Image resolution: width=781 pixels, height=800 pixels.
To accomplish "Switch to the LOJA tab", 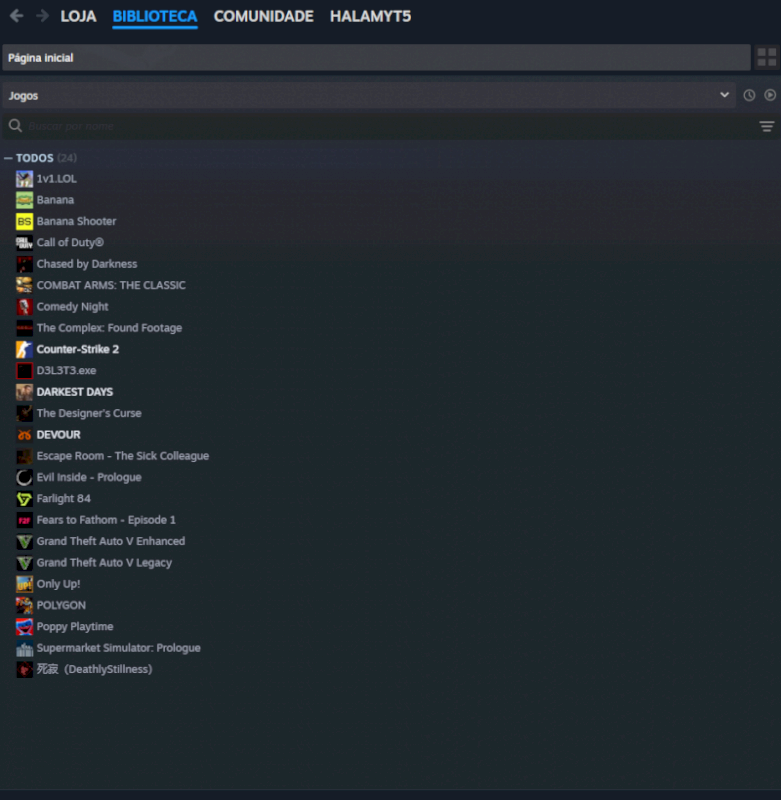I will click(x=78, y=16).
